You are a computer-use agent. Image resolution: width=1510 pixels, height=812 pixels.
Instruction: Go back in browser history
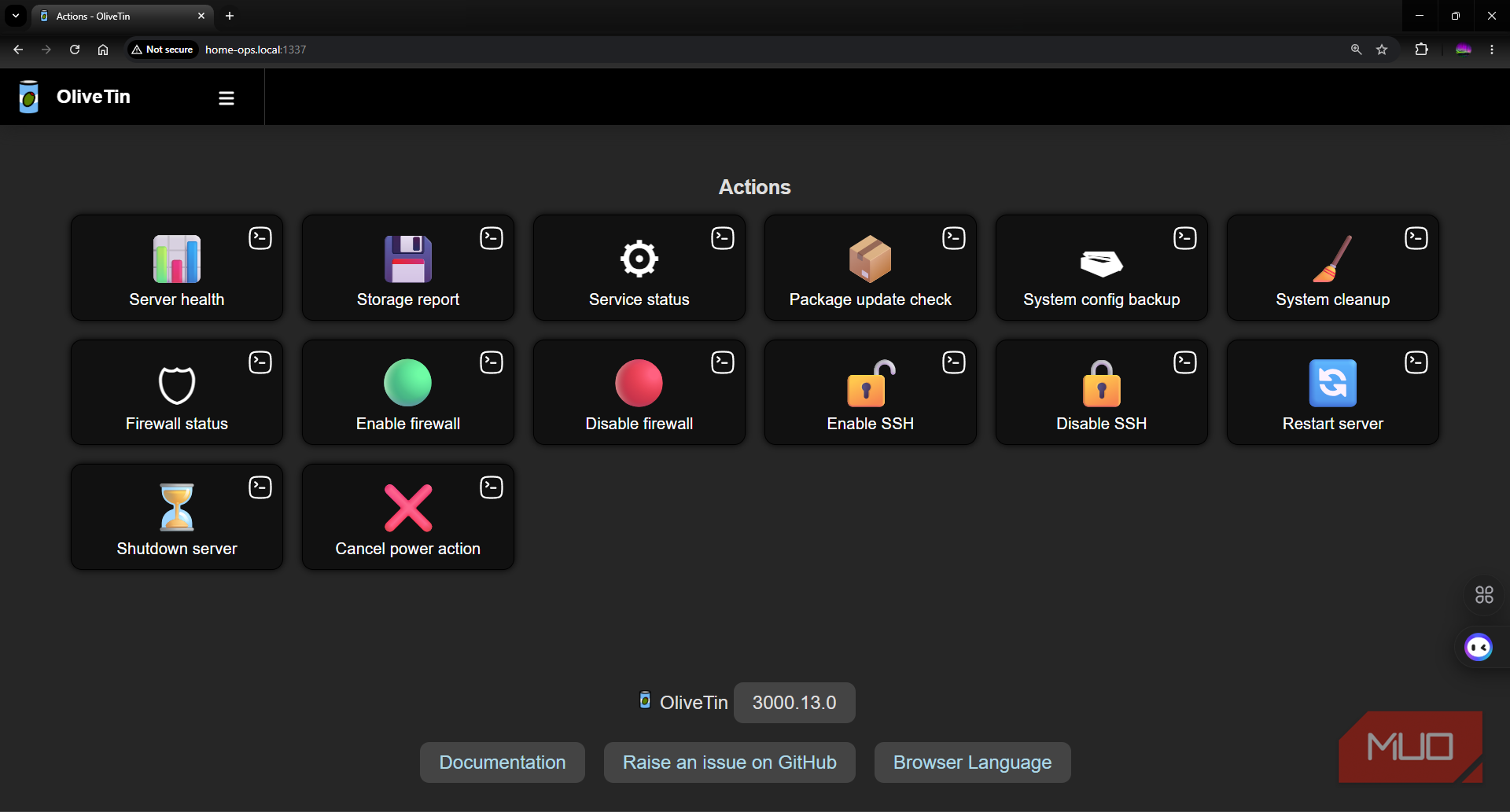[18, 50]
